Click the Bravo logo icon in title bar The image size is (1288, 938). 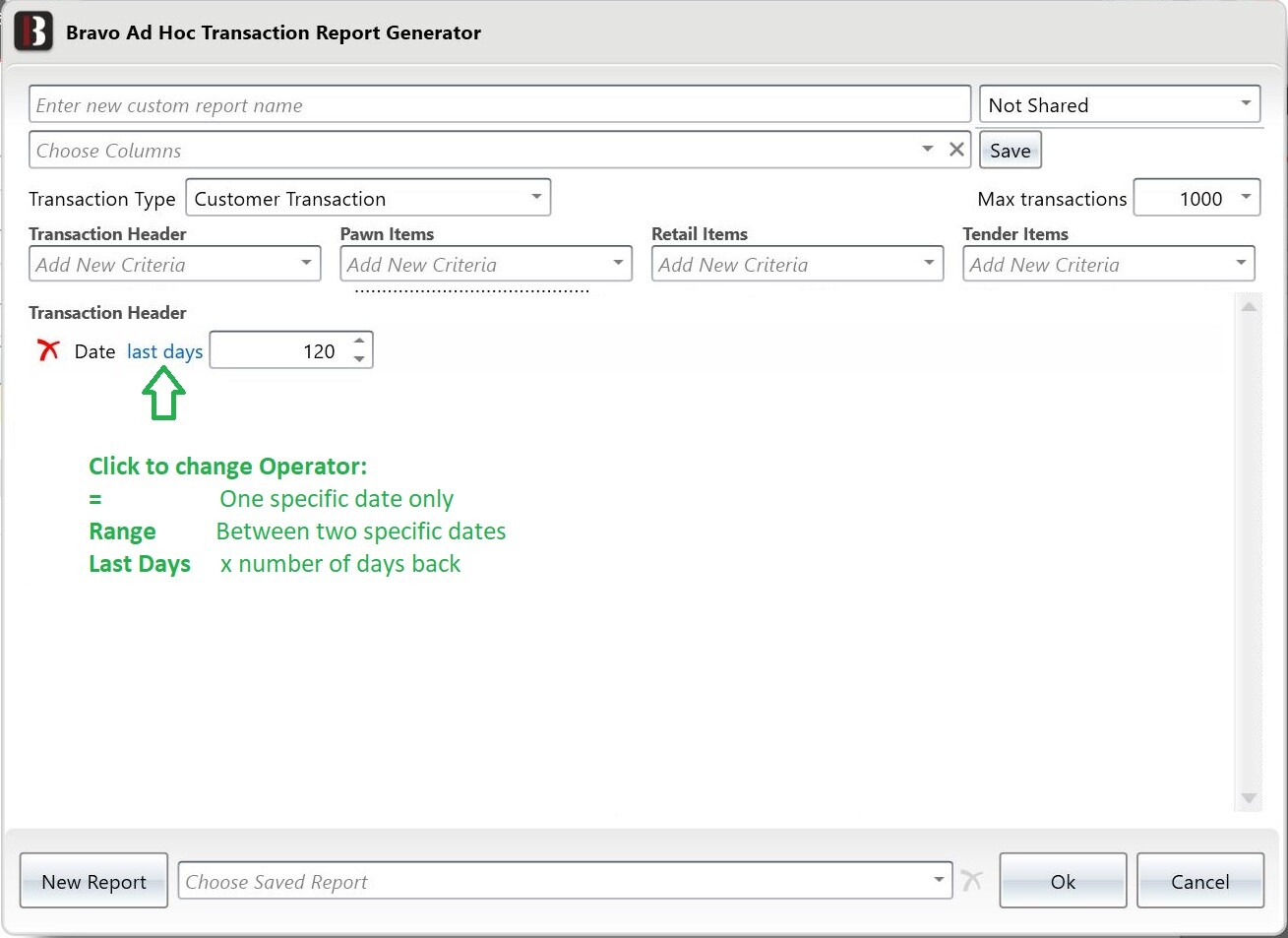33,31
